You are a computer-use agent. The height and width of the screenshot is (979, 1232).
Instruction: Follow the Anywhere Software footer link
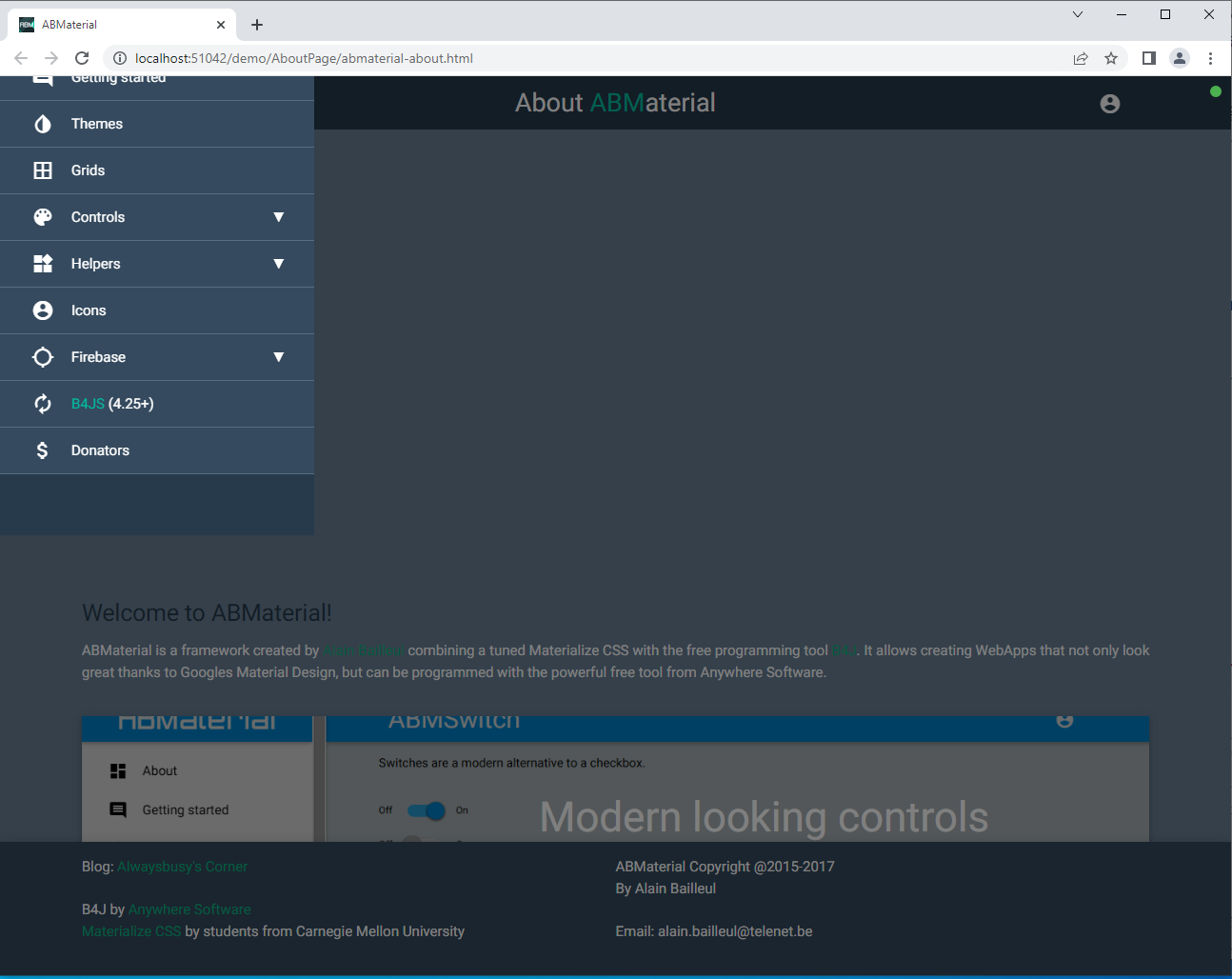click(x=189, y=909)
